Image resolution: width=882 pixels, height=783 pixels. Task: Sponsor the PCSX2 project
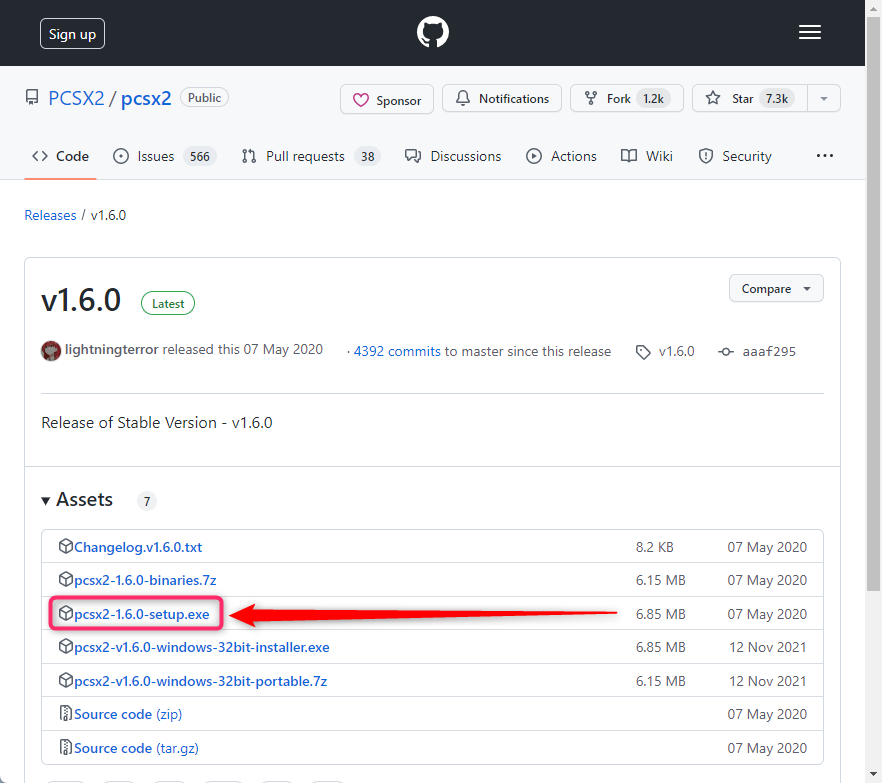[387, 100]
